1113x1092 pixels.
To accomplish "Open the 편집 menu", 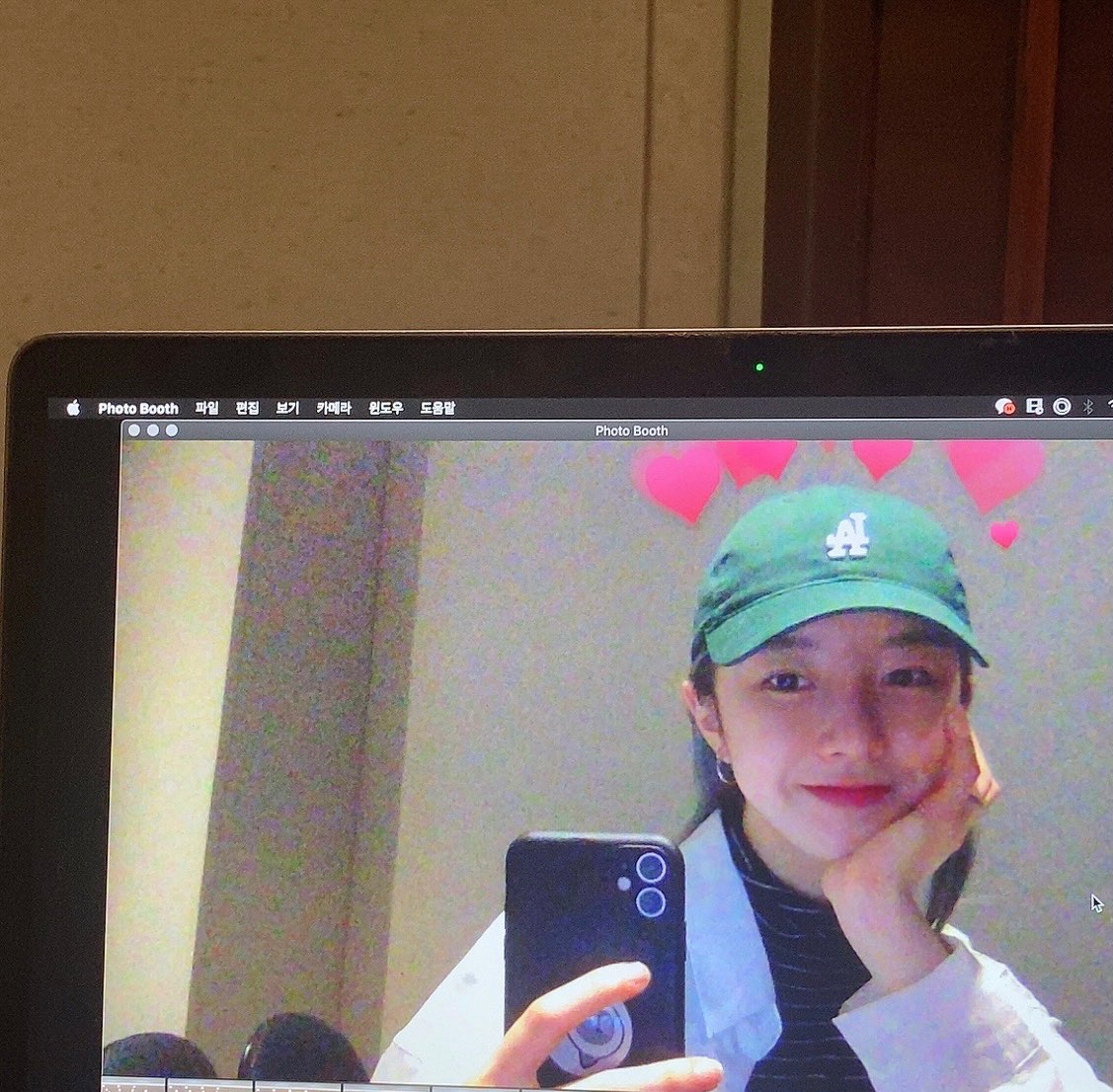I will pyautogui.click(x=247, y=408).
